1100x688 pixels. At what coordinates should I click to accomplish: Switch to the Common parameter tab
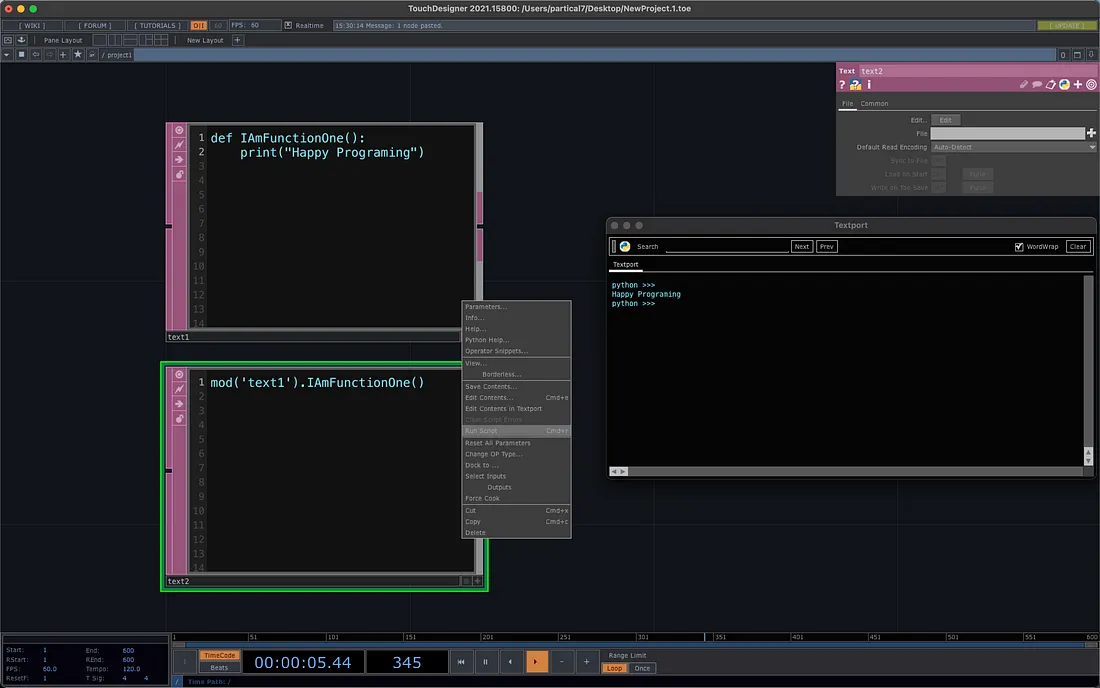(x=874, y=104)
